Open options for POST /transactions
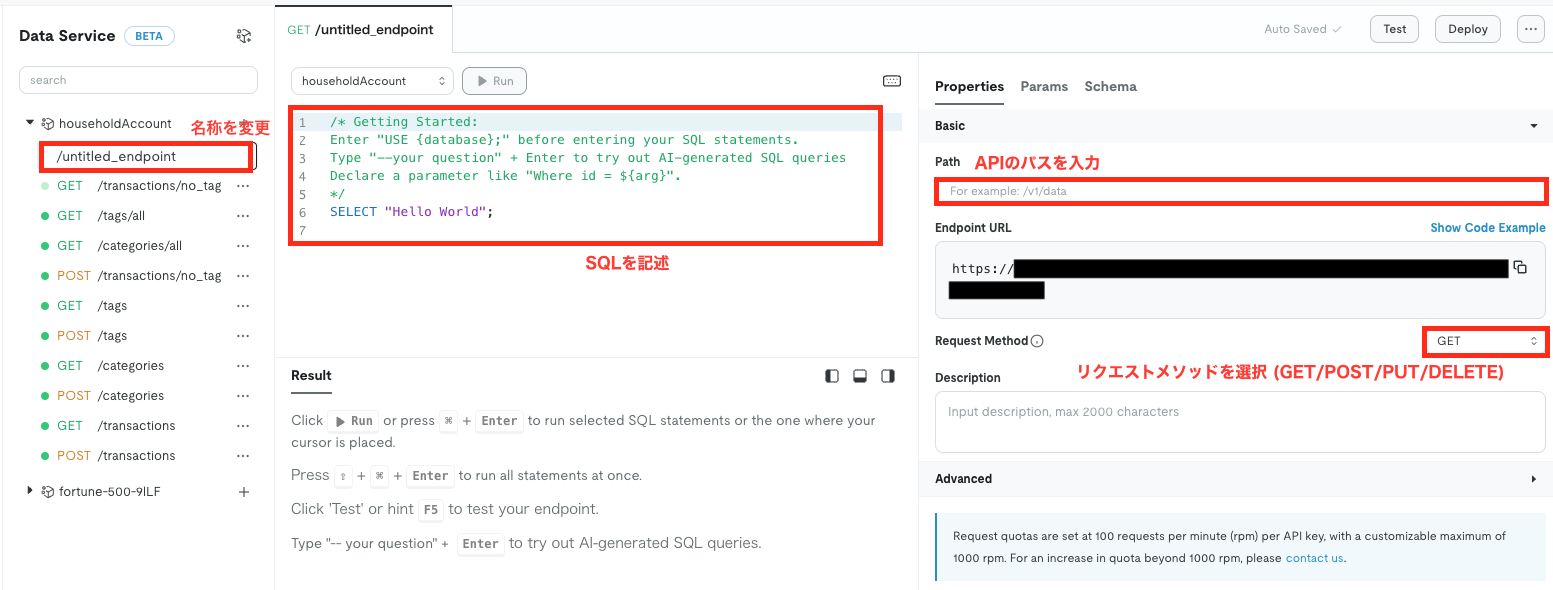This screenshot has height=590, width=1553. click(243, 456)
